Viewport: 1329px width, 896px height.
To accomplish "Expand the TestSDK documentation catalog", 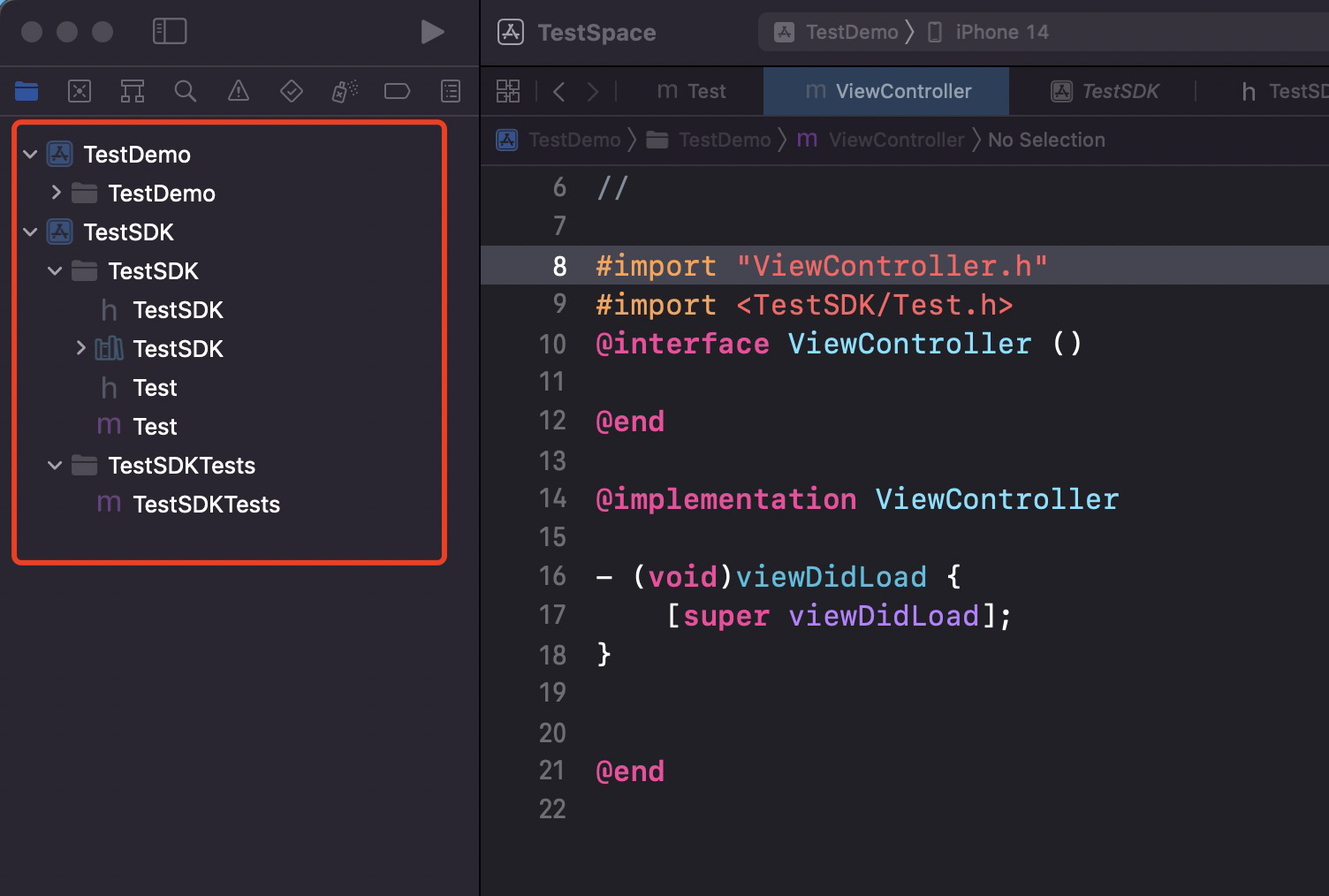I will [x=80, y=348].
